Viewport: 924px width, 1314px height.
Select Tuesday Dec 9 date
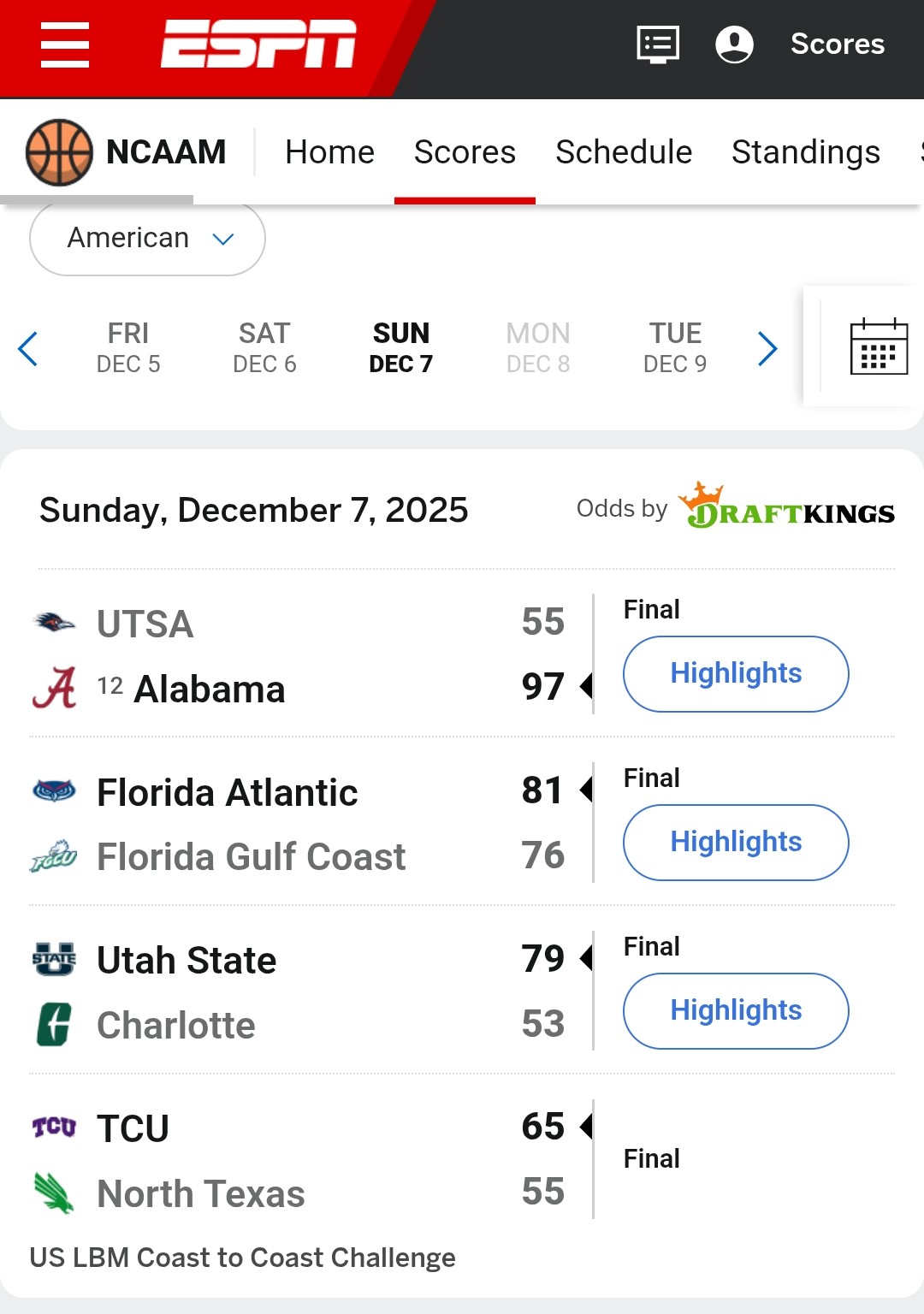[675, 348]
